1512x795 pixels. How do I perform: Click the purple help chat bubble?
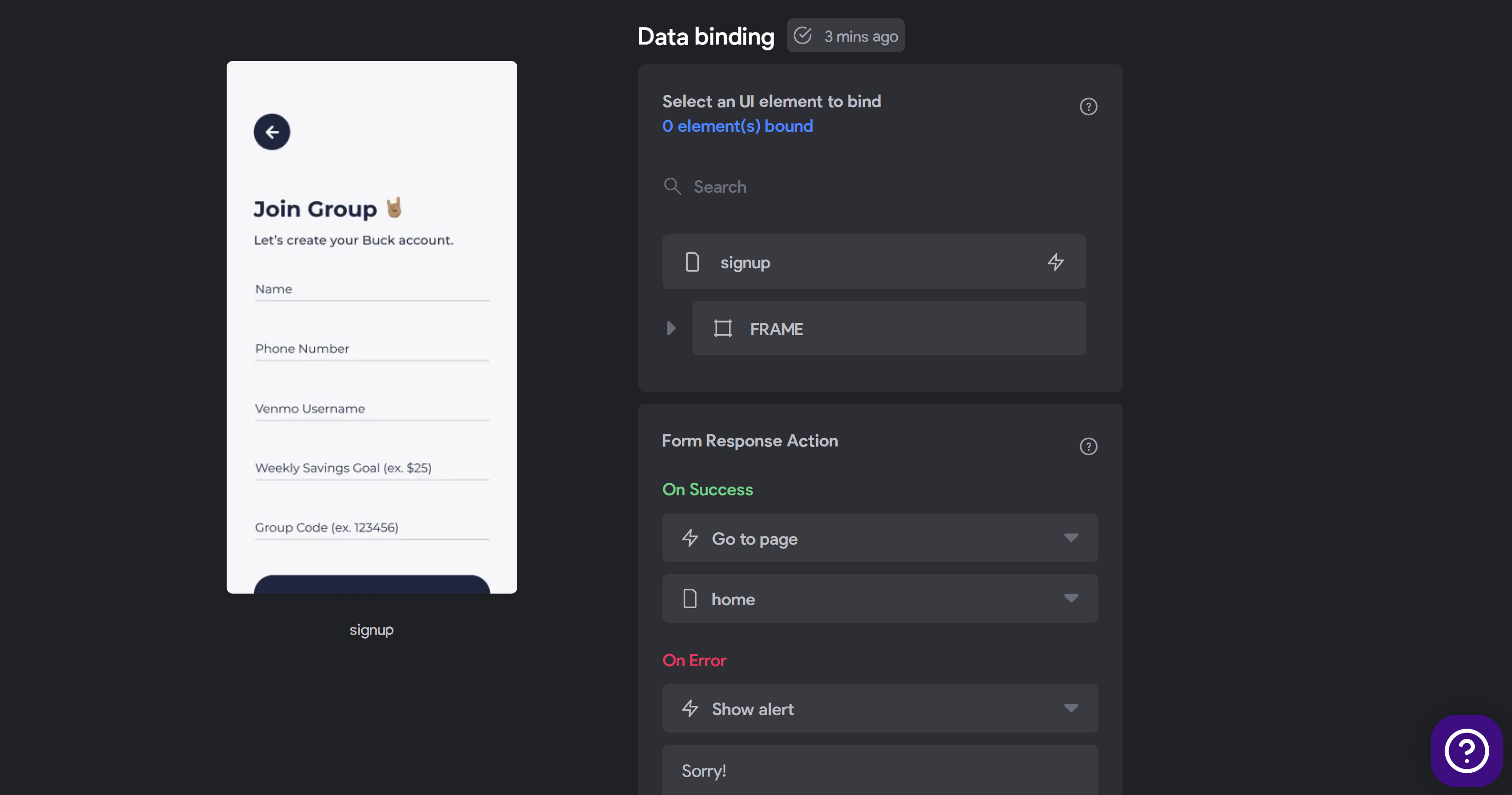coord(1466,750)
